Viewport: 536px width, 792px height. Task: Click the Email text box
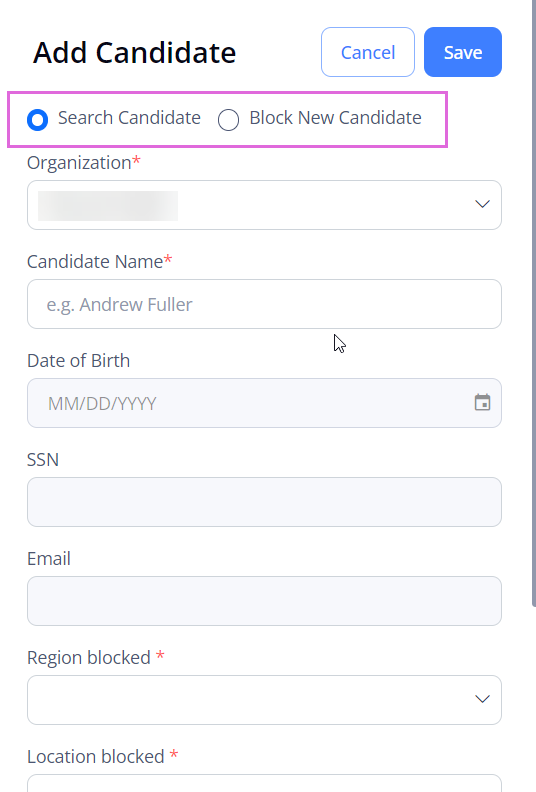264,601
